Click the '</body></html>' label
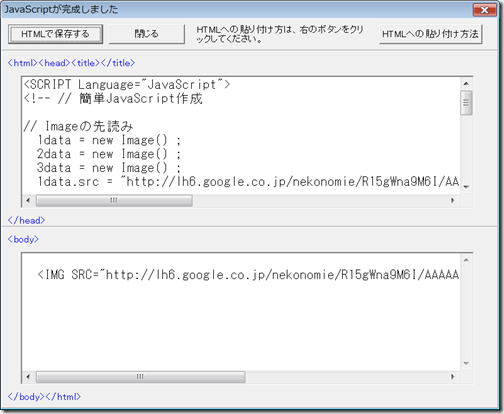 (44, 397)
